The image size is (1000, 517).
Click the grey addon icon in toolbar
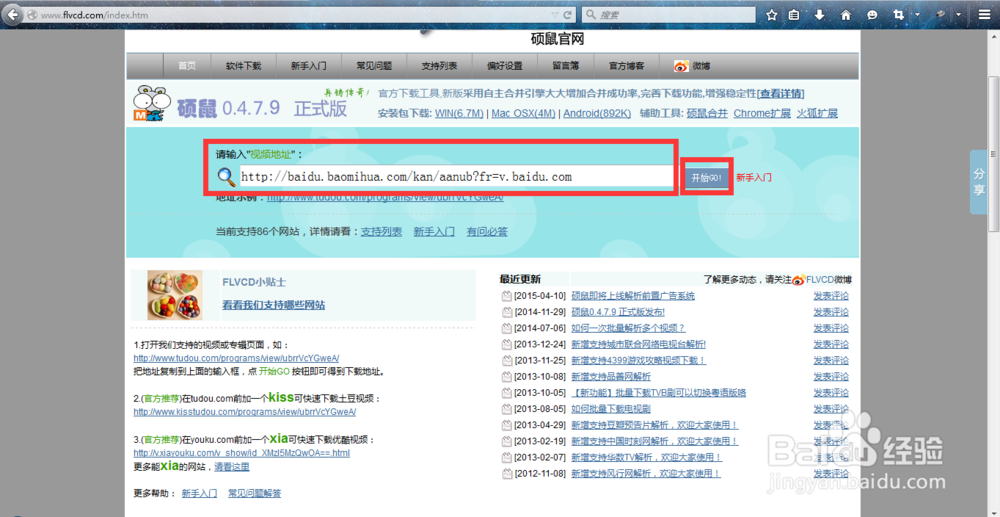coord(941,15)
